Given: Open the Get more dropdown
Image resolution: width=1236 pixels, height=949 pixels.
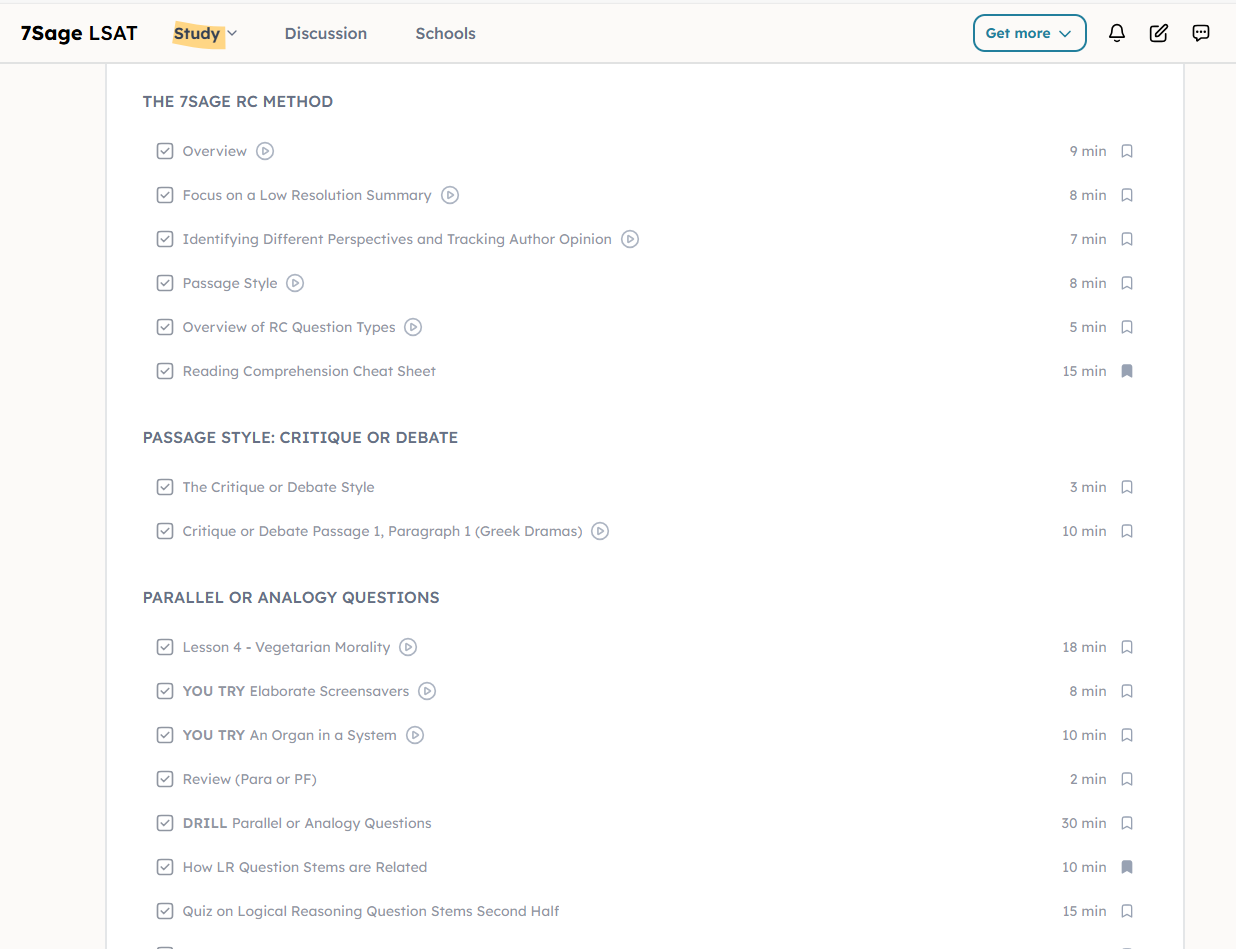Looking at the screenshot, I should coord(1029,33).
